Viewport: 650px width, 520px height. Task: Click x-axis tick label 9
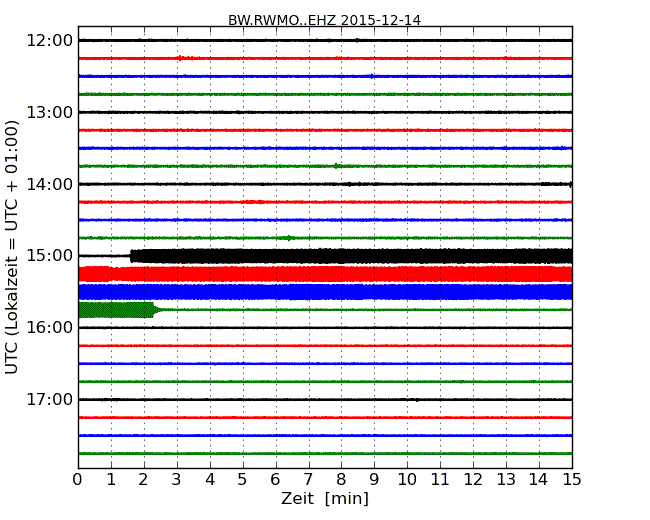click(374, 480)
